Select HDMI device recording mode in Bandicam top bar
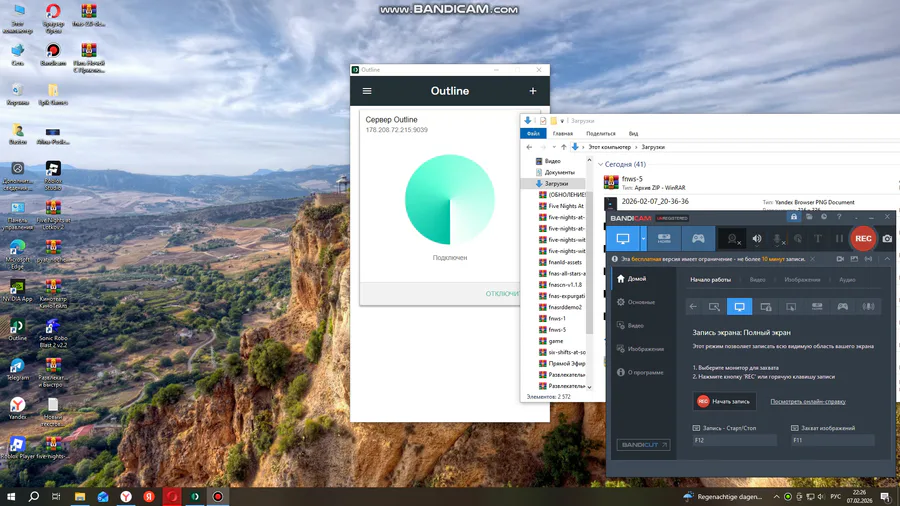Viewport: 900px width, 506px height. (664, 239)
